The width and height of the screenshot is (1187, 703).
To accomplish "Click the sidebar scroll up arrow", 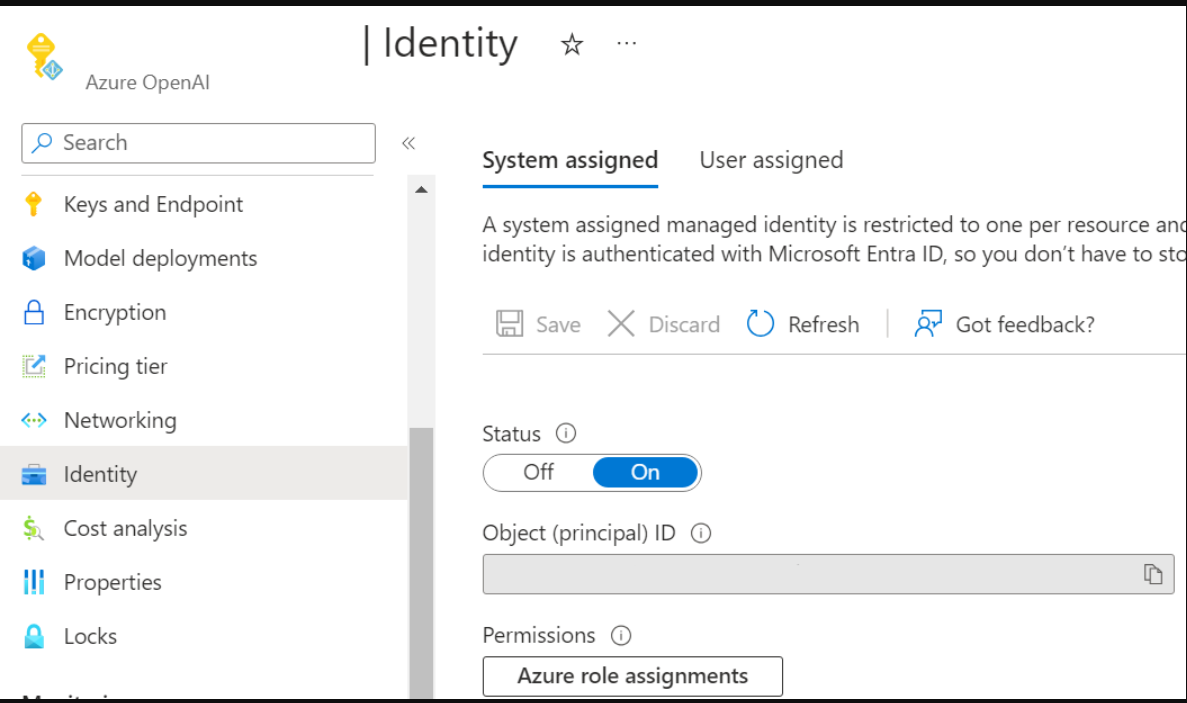I will pos(421,190).
